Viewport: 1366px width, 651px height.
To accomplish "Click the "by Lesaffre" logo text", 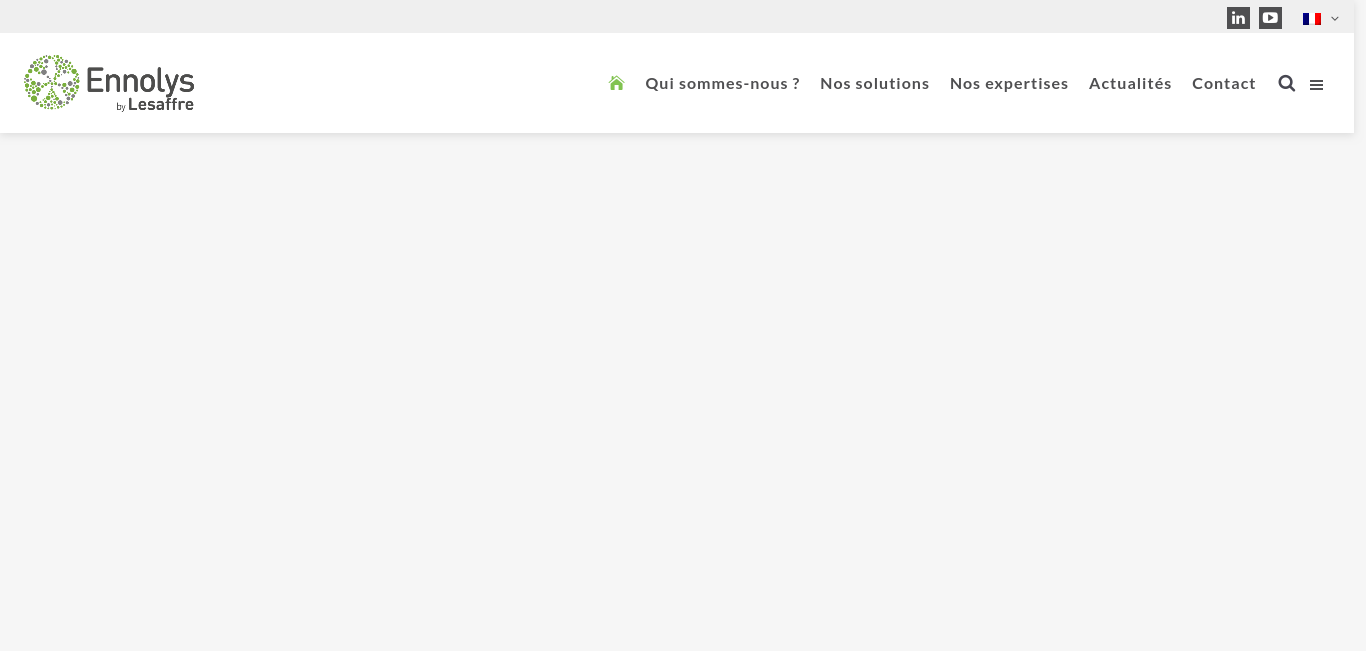I will coord(156,105).
